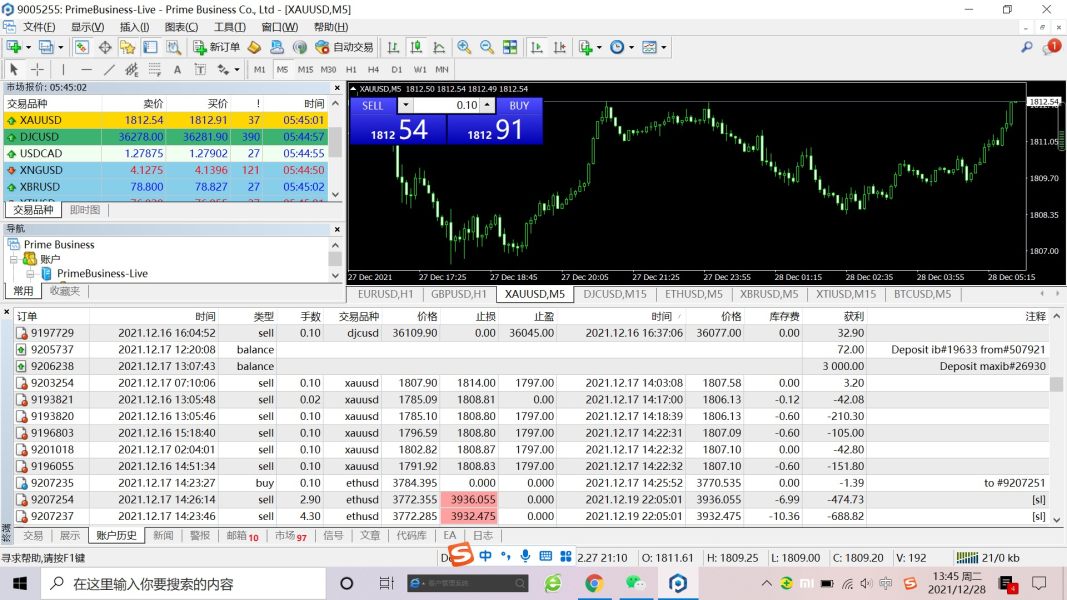Open the 文件(F) menu

[x=38, y=27]
